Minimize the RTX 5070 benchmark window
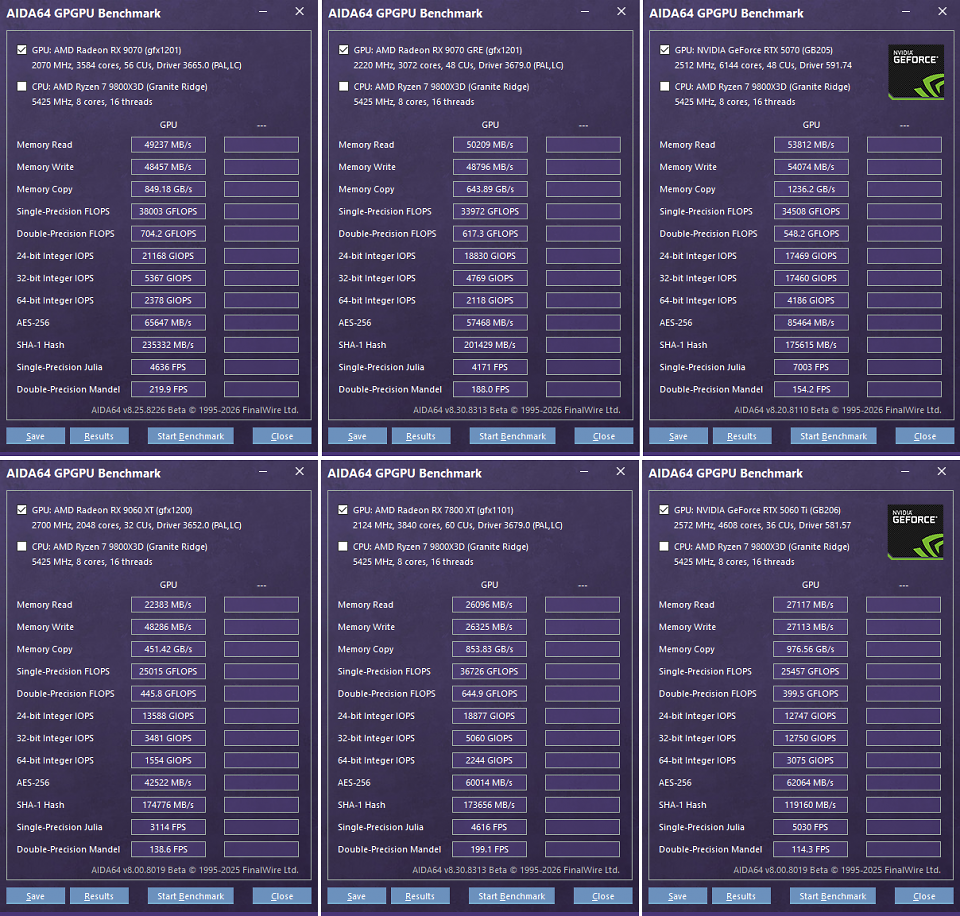 (906, 12)
